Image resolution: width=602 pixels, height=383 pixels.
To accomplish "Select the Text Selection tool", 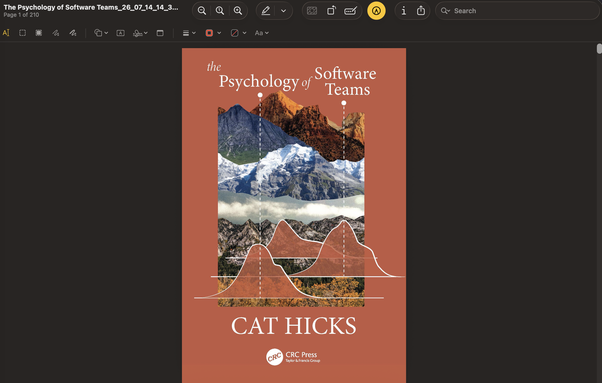I will [x=6, y=33].
